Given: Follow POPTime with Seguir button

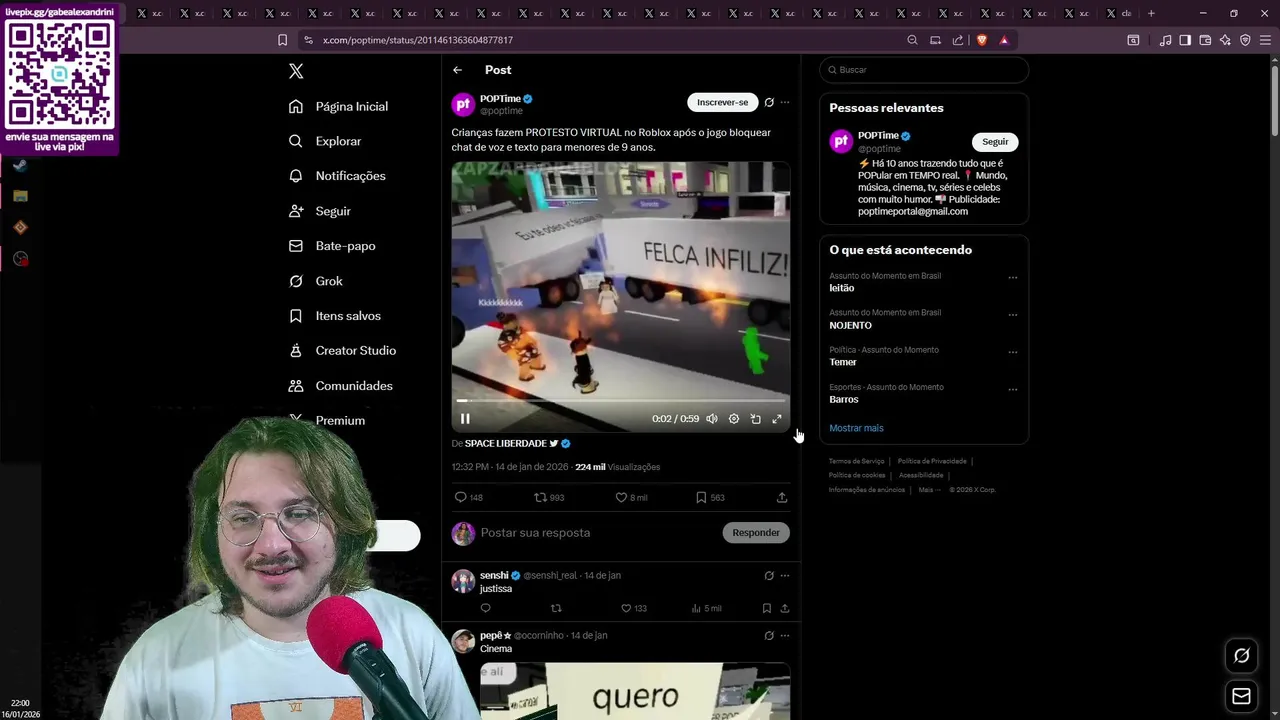Looking at the screenshot, I should (x=995, y=142).
